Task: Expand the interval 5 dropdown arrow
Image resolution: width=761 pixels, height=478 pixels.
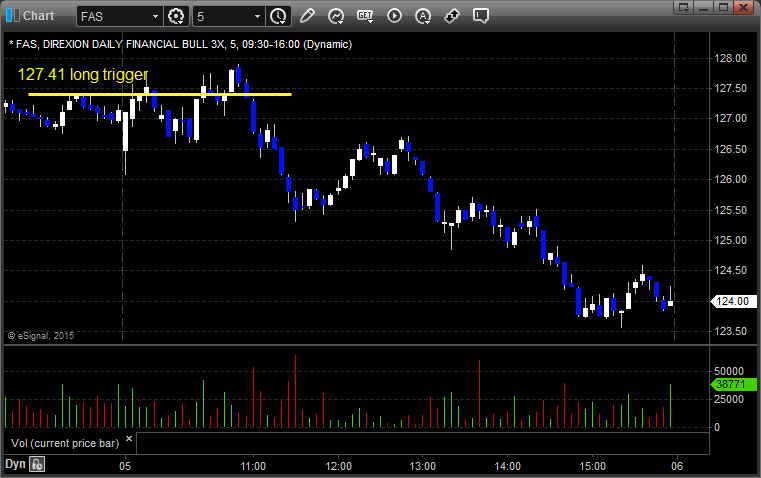Action: point(257,16)
